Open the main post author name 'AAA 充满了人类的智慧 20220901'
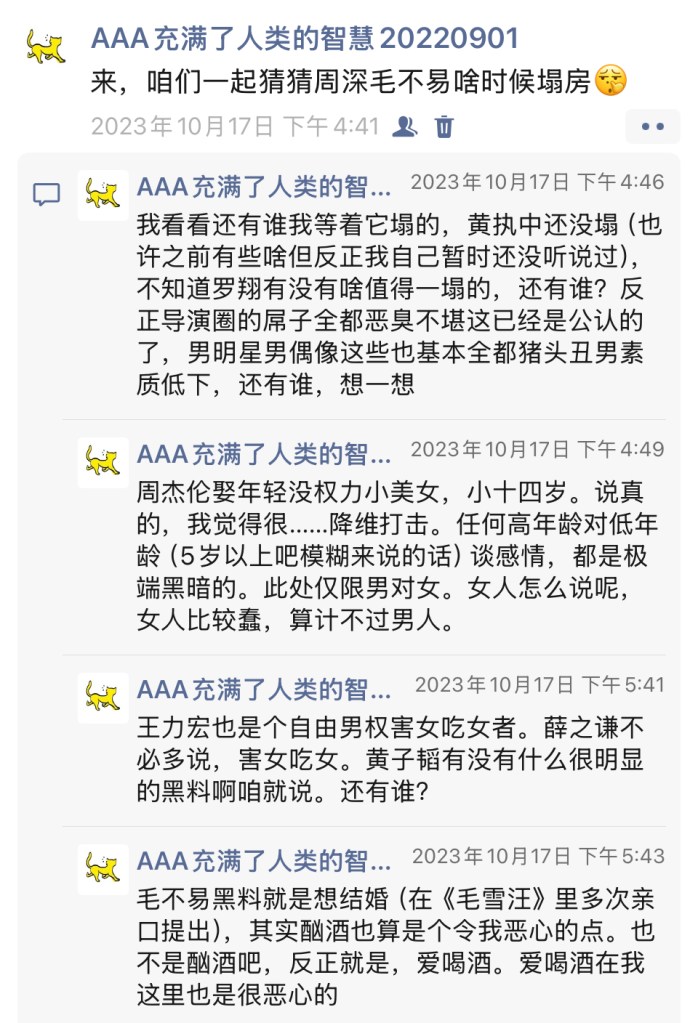Image resolution: width=698 pixels, height=1023 pixels. 305,38
